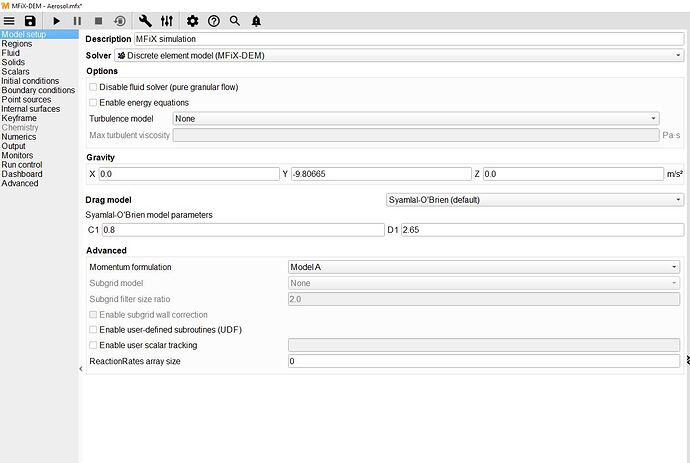Collapse the navigation pane arrow
Image resolution: width=690 pixels, height=463 pixels.
[x=81, y=369]
